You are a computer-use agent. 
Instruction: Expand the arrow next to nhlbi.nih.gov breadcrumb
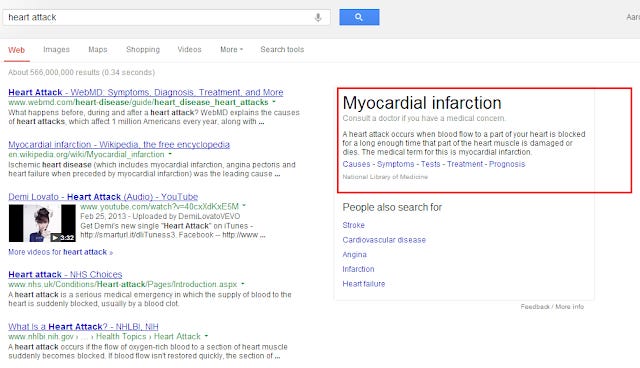coord(206,336)
